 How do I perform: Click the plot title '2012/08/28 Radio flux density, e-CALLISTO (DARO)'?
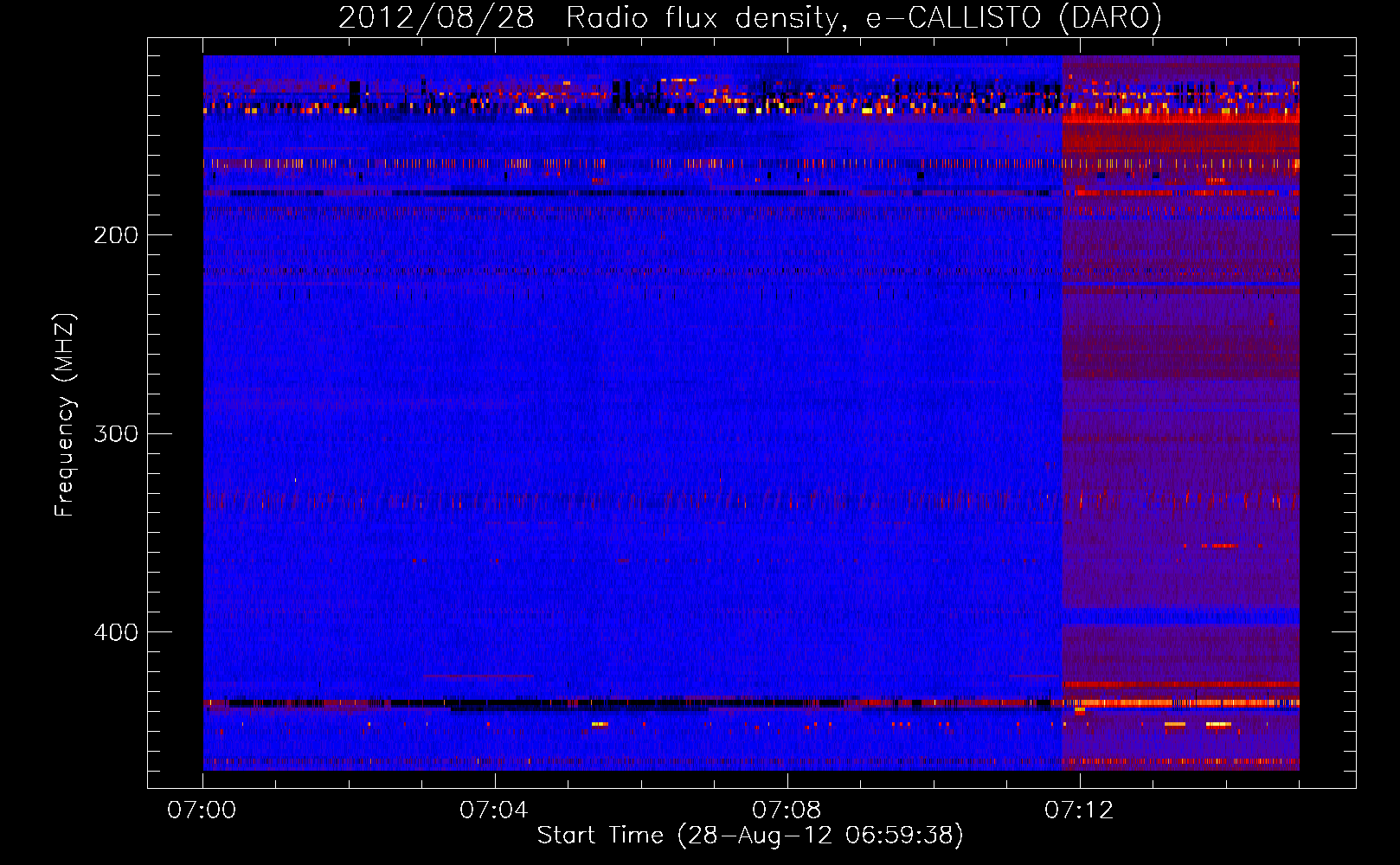pos(750,18)
